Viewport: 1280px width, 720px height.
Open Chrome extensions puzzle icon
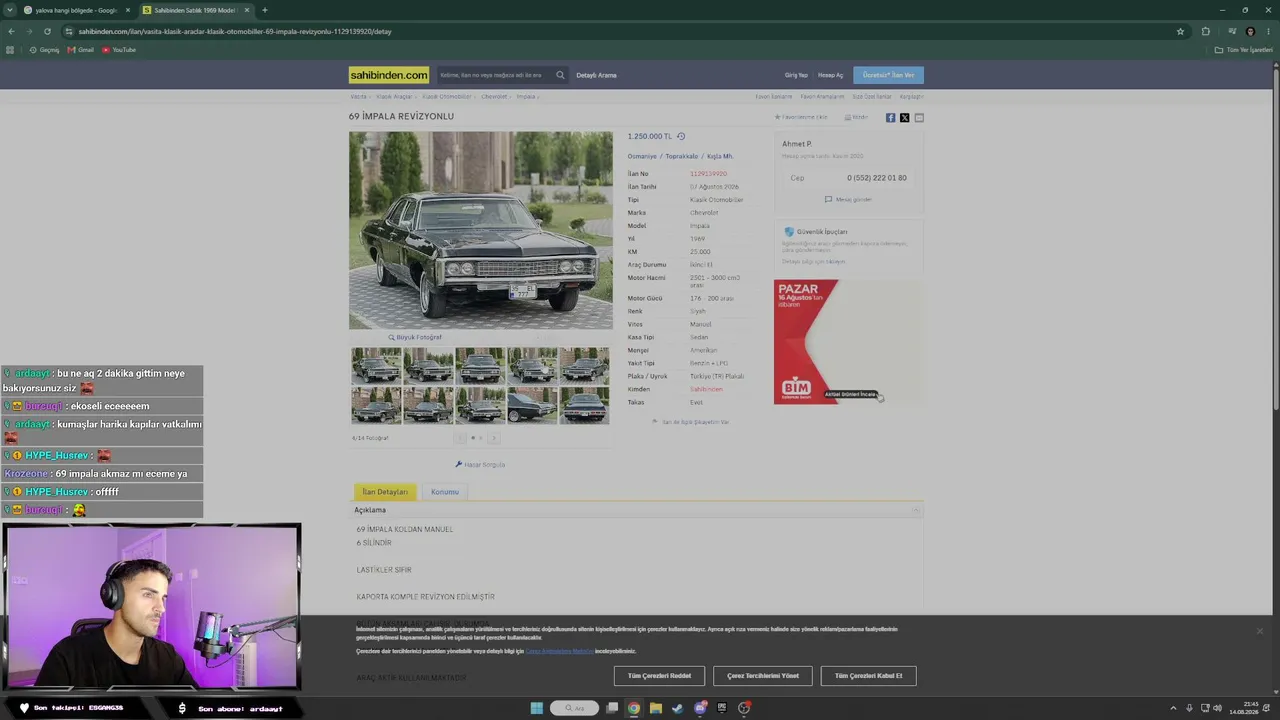pyautogui.click(x=1205, y=31)
